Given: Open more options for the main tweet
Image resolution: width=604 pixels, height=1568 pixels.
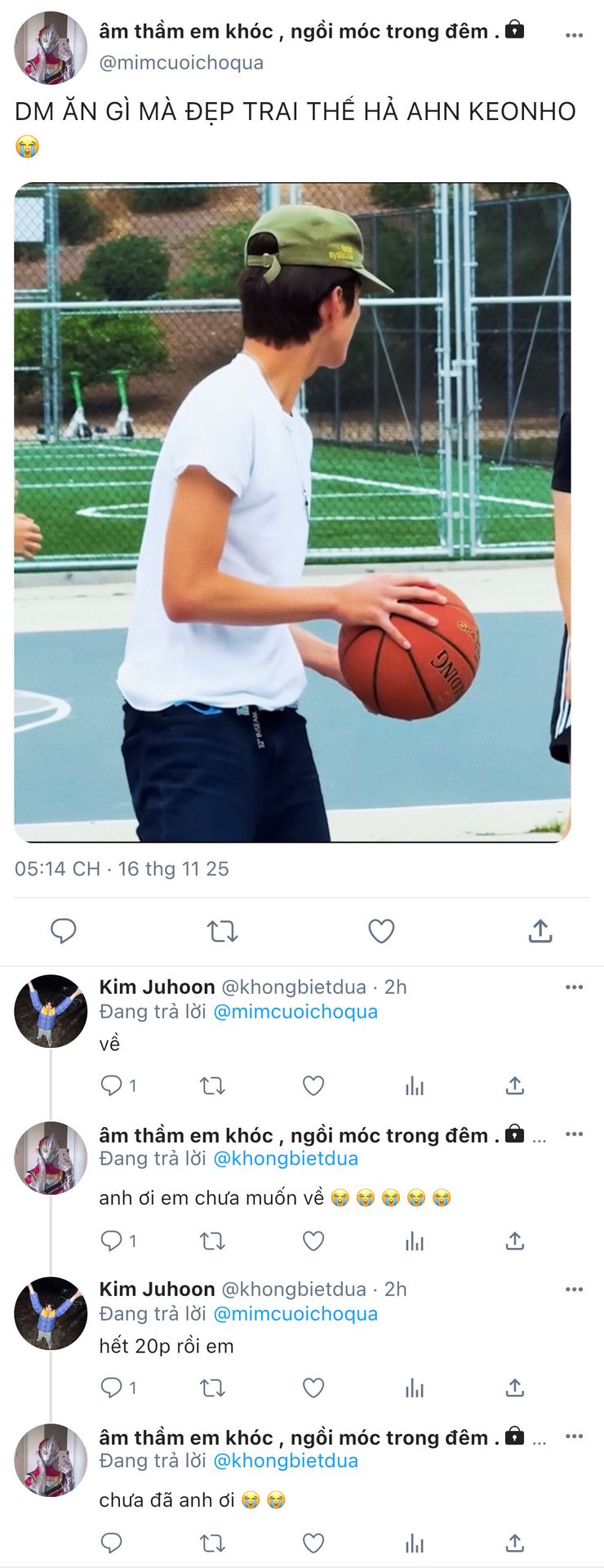Looking at the screenshot, I should [575, 35].
